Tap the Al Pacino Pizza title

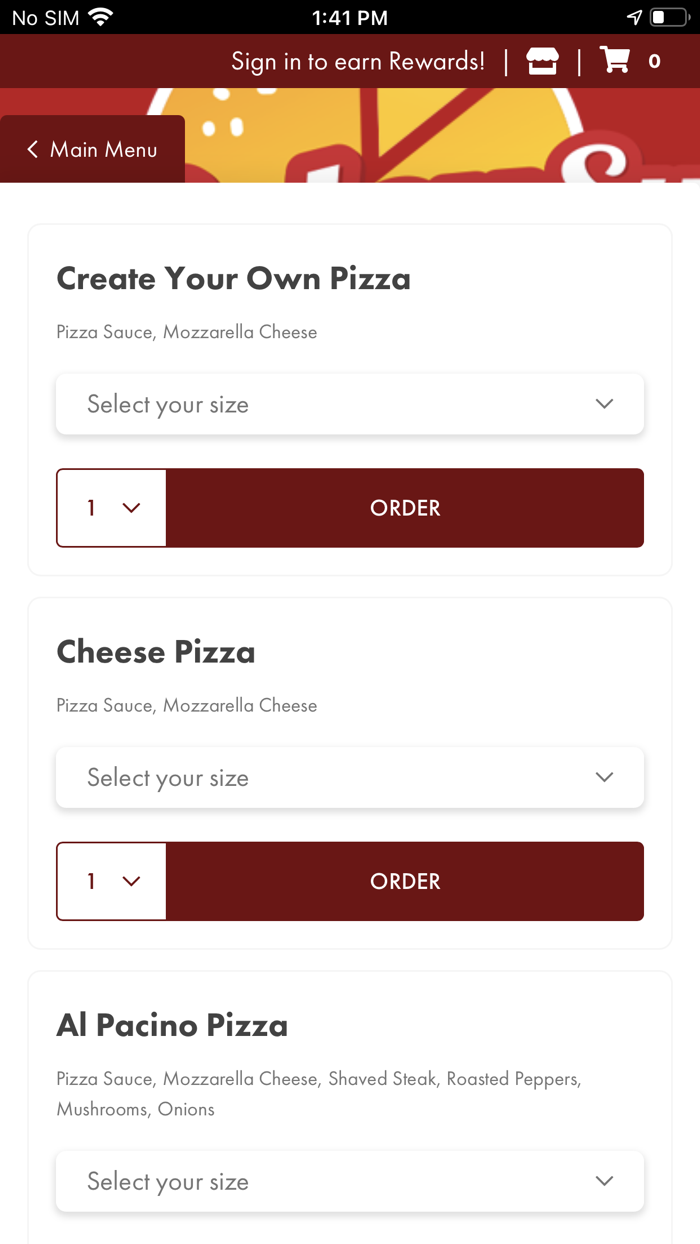pos(172,1025)
